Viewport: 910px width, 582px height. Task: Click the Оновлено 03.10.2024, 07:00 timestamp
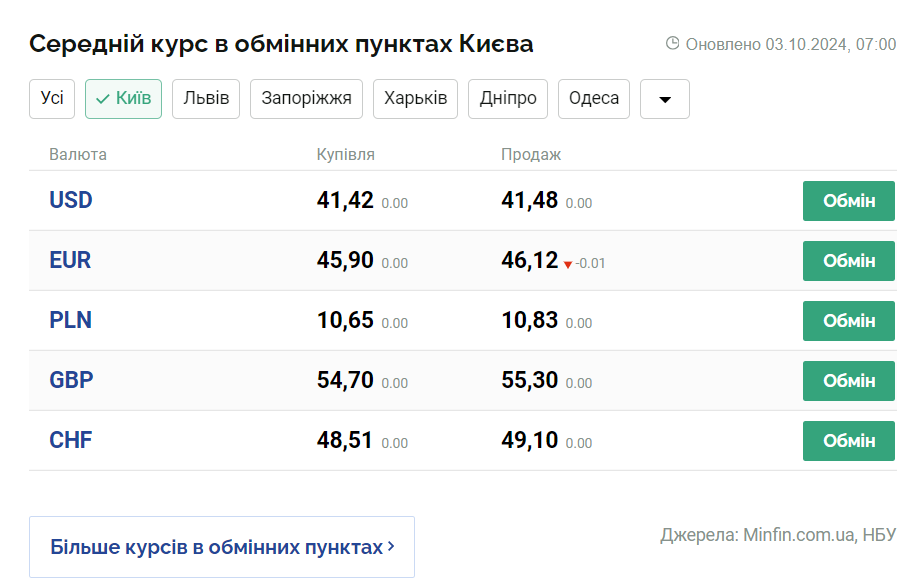click(791, 44)
